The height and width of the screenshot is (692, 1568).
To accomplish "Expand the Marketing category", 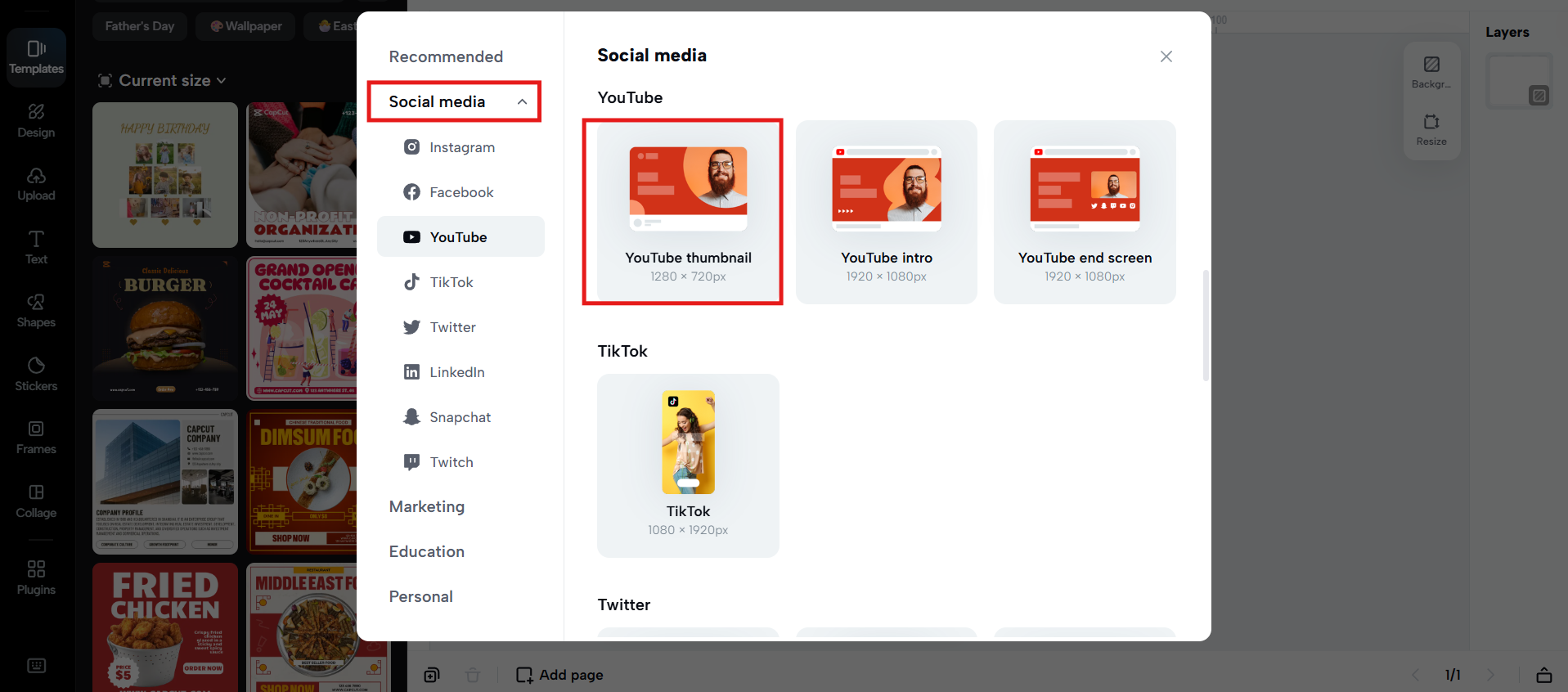I will [427, 506].
